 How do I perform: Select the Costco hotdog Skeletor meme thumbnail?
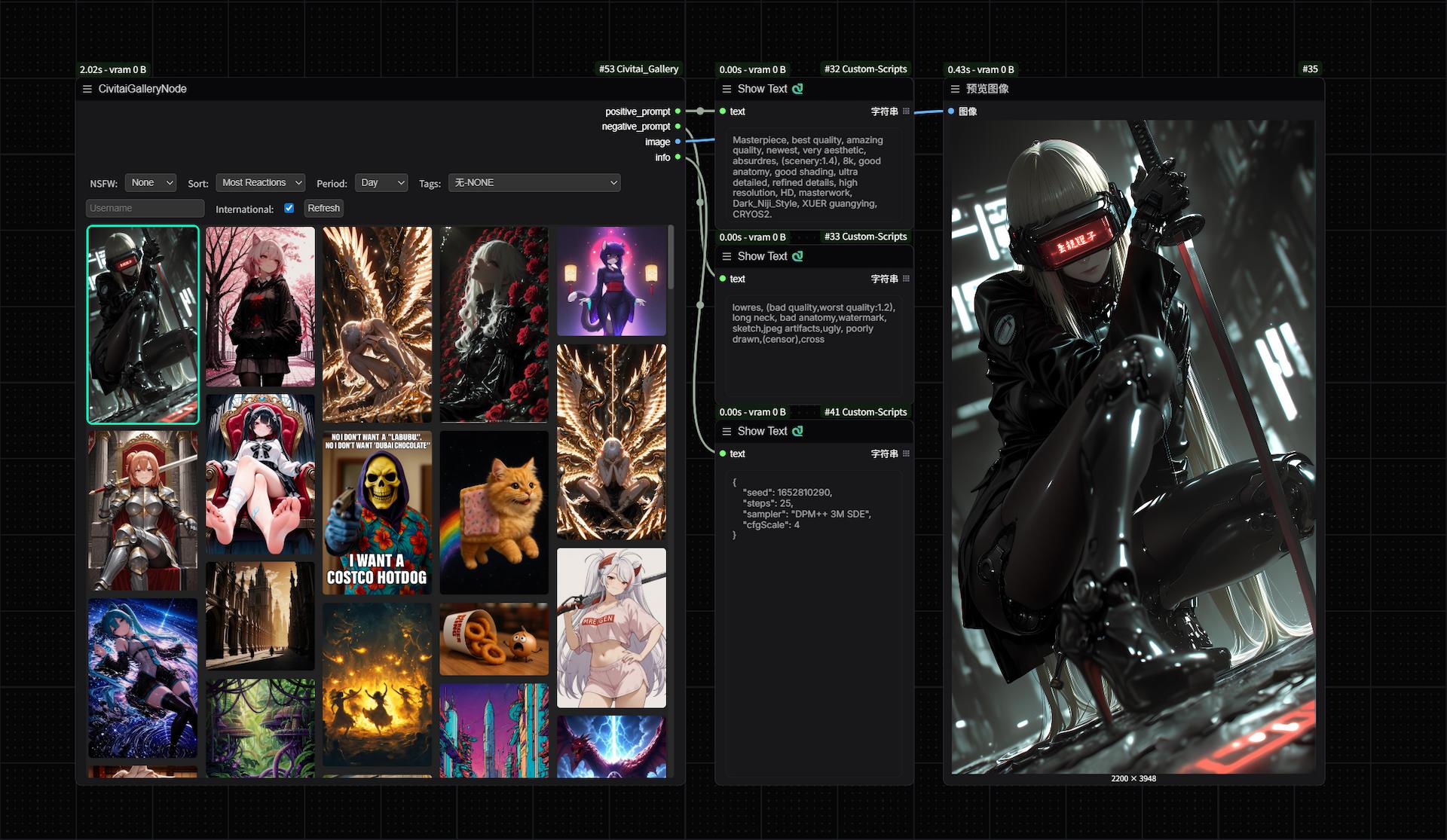[x=377, y=512]
